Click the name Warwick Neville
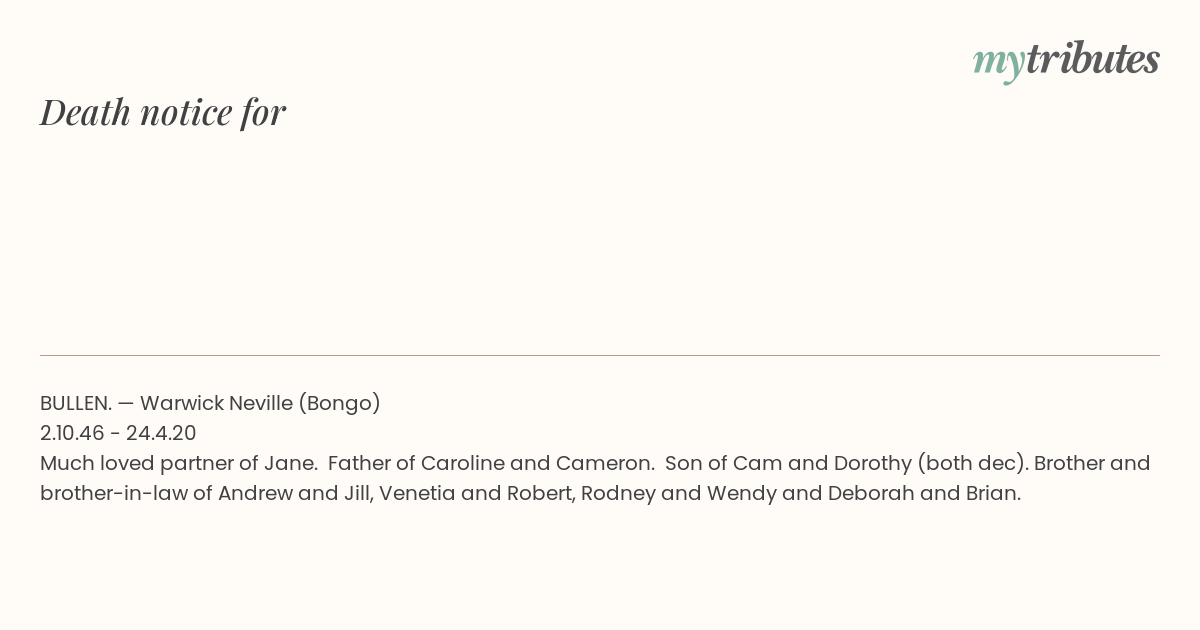The width and height of the screenshot is (1200, 630). click(216, 403)
